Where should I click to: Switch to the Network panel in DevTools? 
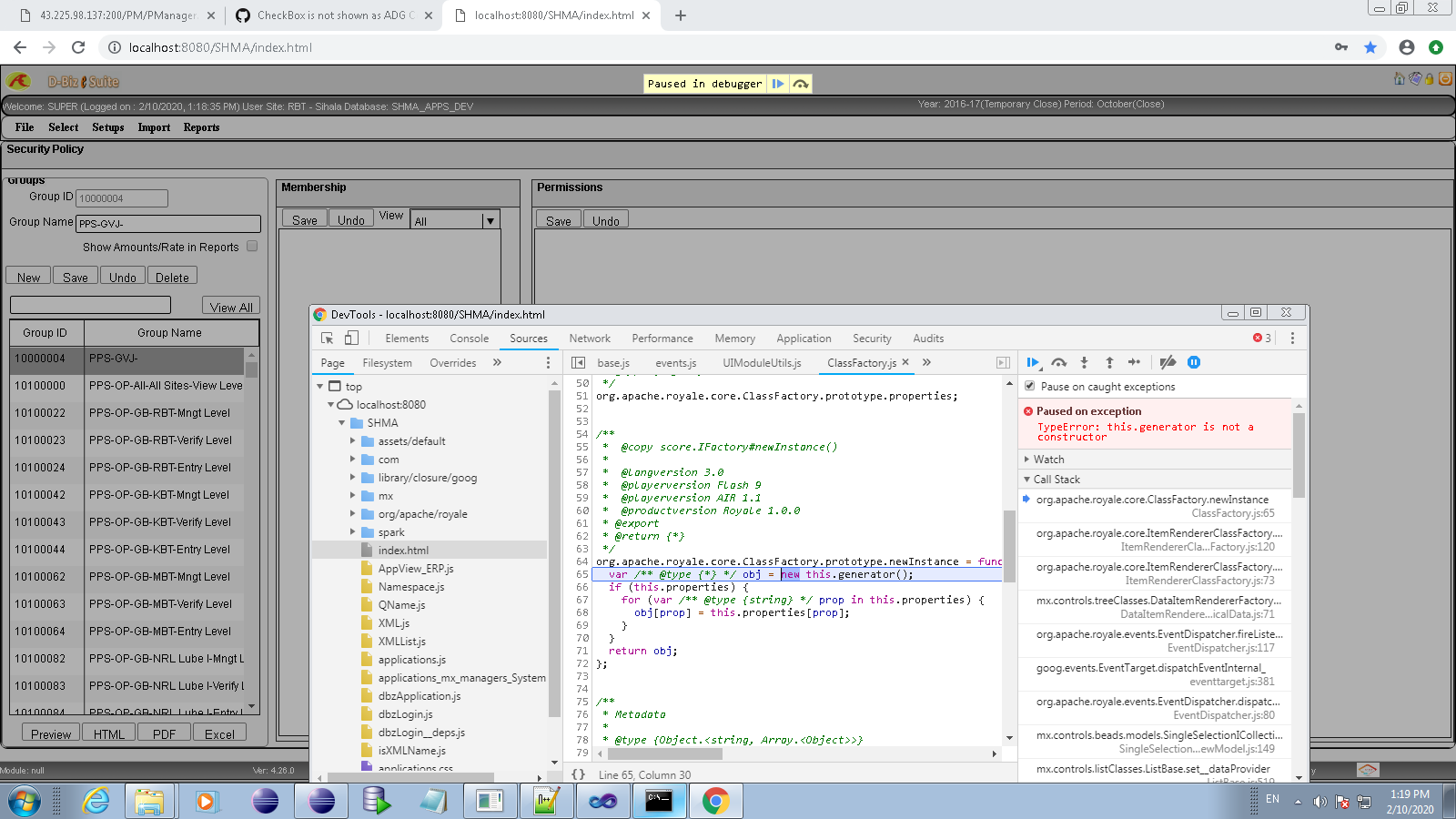pos(589,338)
